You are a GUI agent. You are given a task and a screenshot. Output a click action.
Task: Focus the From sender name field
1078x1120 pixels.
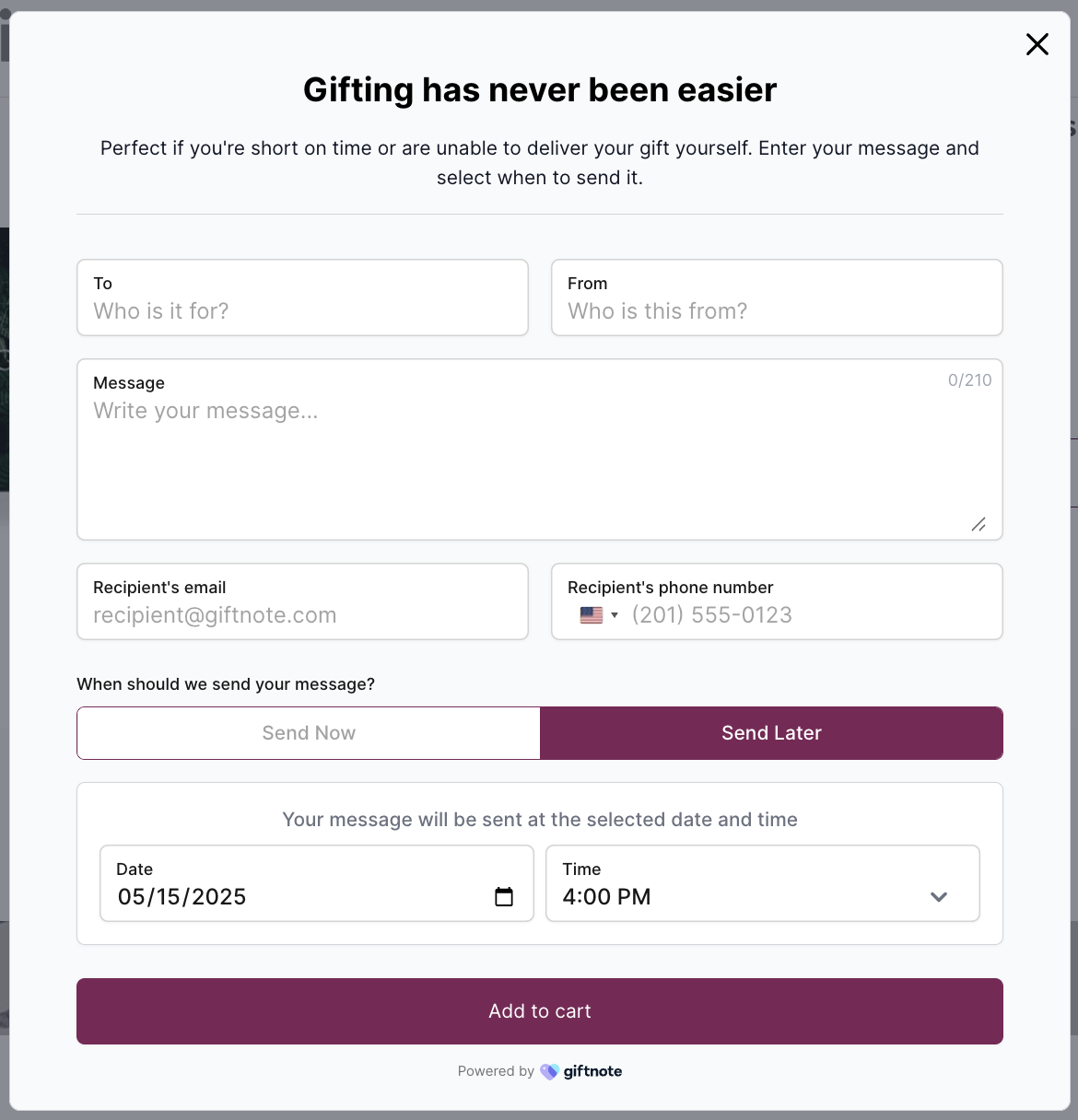pos(777,297)
